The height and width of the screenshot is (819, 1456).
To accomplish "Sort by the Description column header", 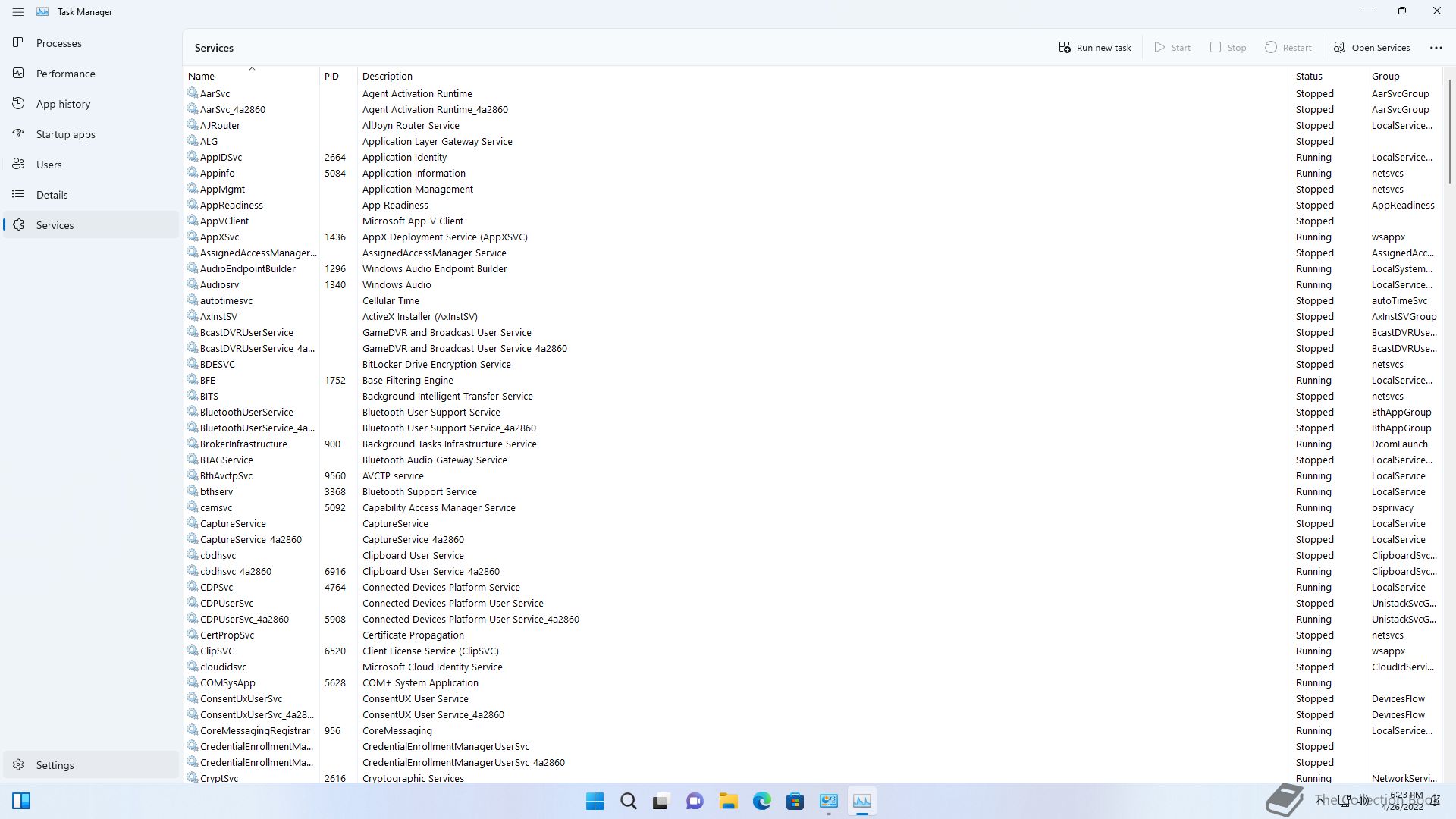I will click(824, 76).
